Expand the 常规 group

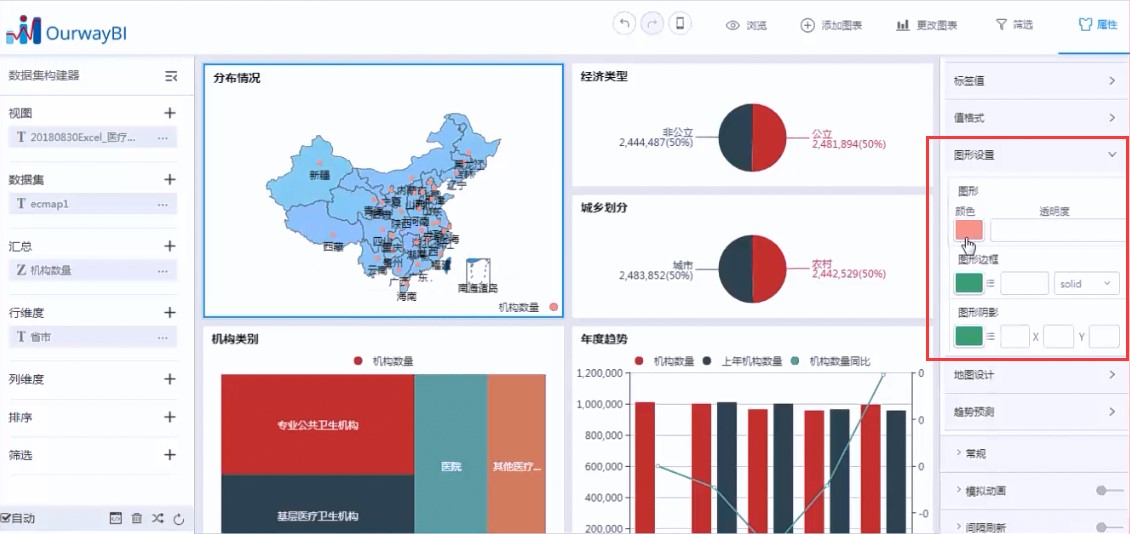970,453
